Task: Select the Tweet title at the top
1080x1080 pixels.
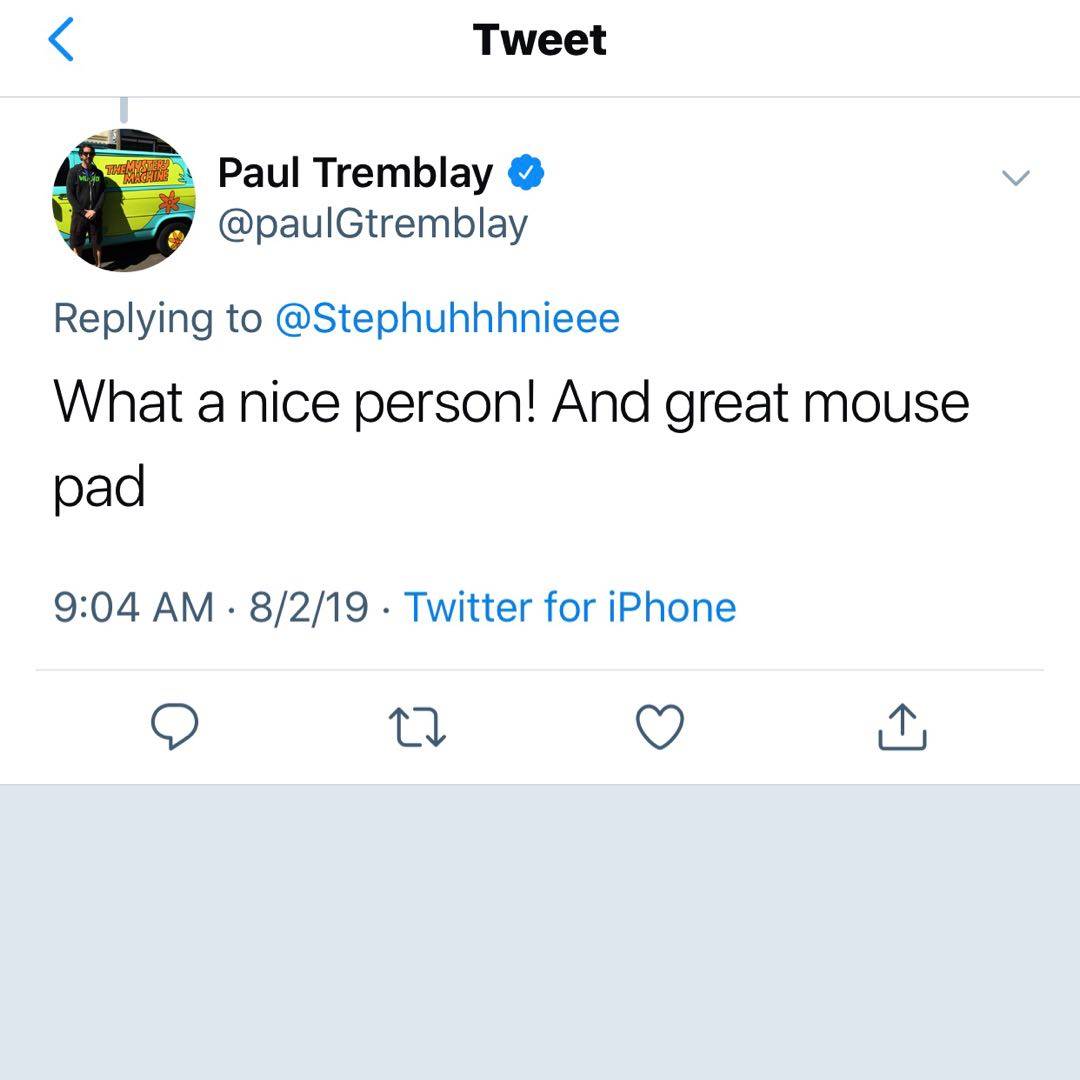Action: [540, 38]
